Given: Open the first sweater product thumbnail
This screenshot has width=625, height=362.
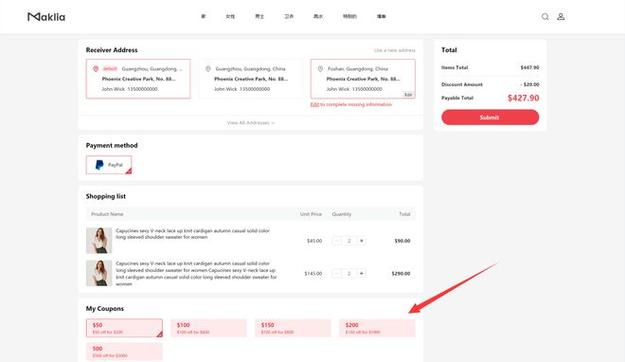Looking at the screenshot, I should 99,240.
